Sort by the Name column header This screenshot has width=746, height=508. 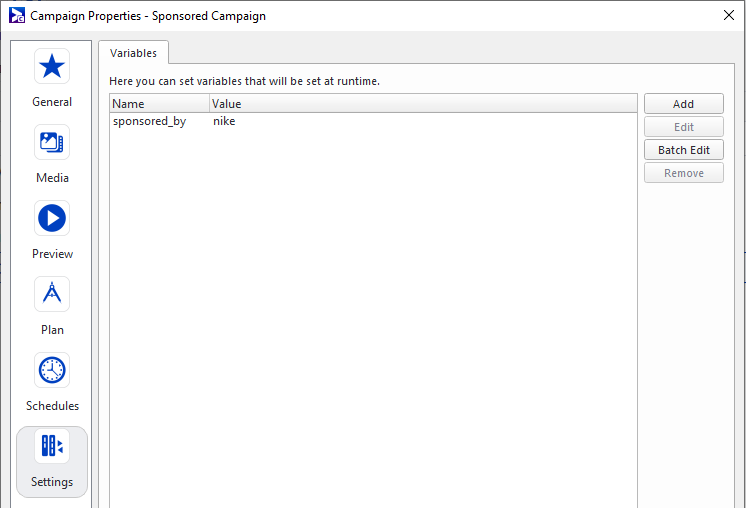point(159,103)
